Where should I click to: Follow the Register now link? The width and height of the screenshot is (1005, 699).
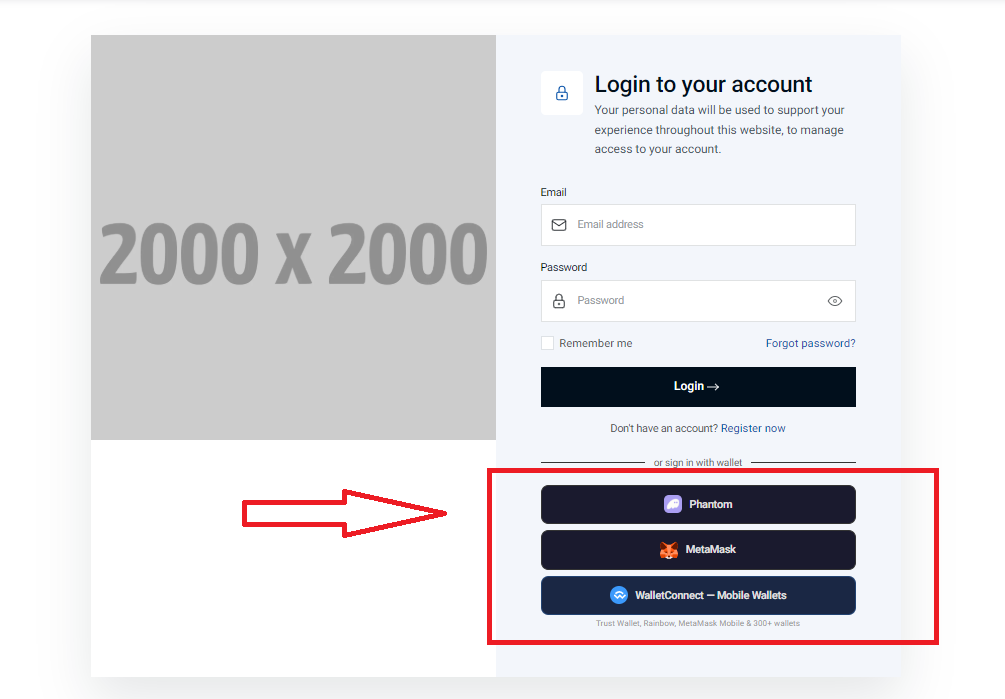(753, 428)
